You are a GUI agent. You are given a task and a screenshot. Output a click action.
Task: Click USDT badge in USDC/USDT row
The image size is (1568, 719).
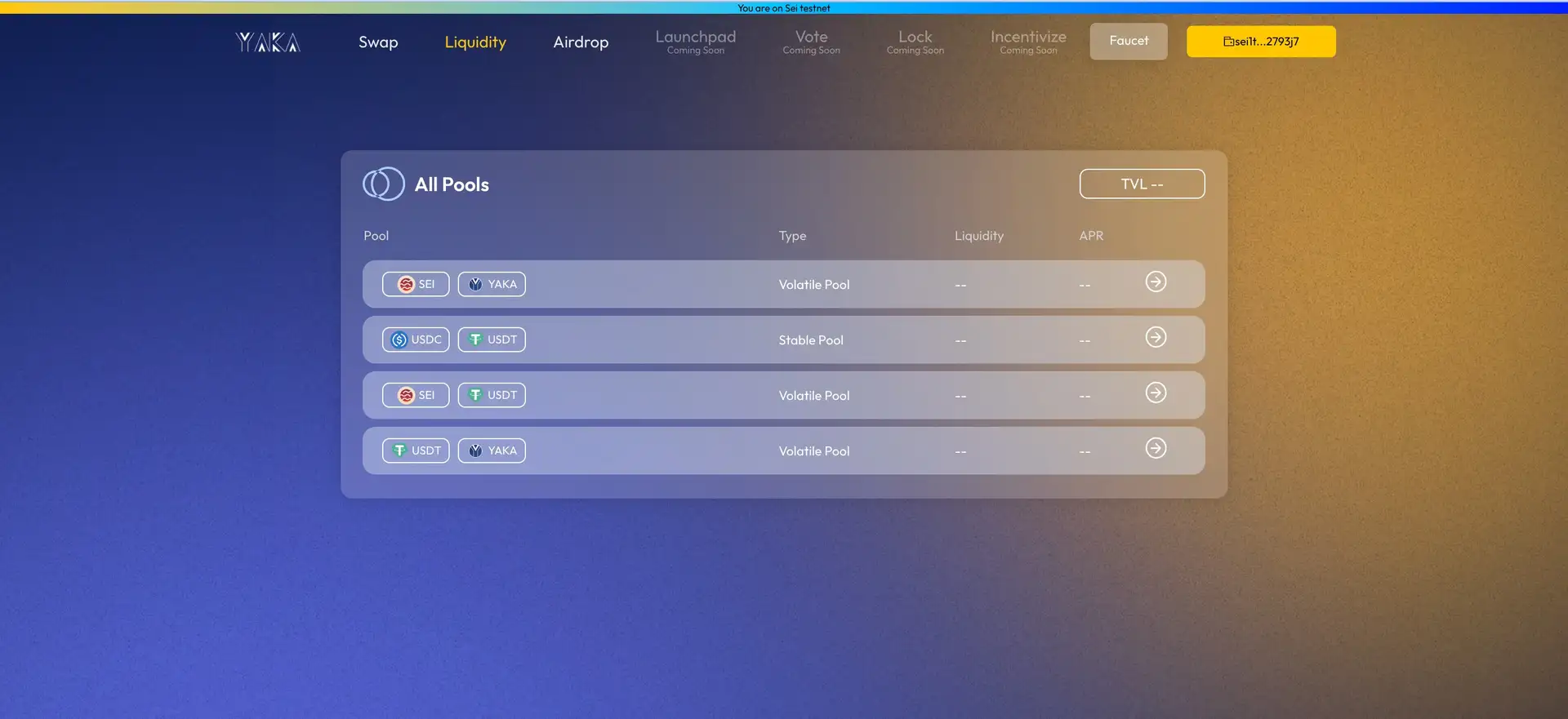(492, 340)
